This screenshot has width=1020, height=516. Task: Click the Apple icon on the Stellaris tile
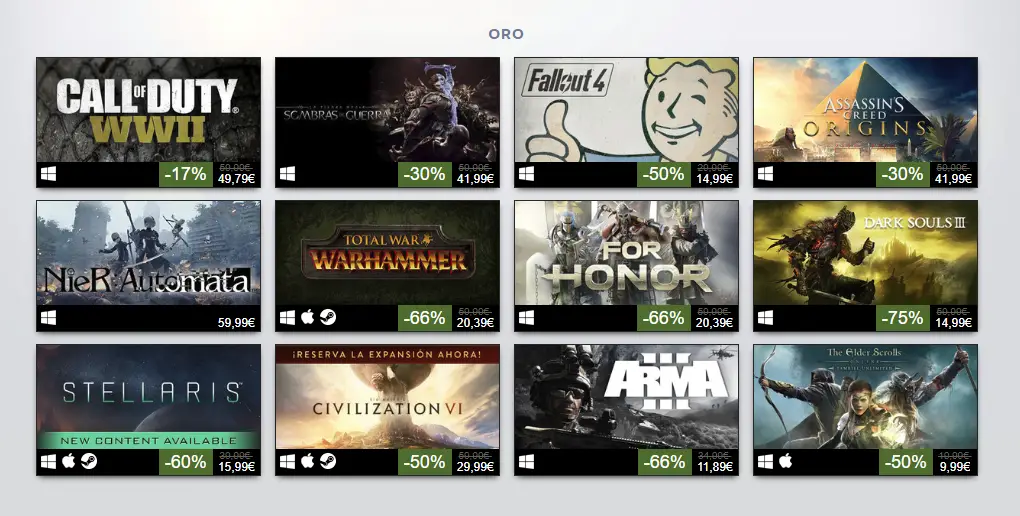coord(68,461)
